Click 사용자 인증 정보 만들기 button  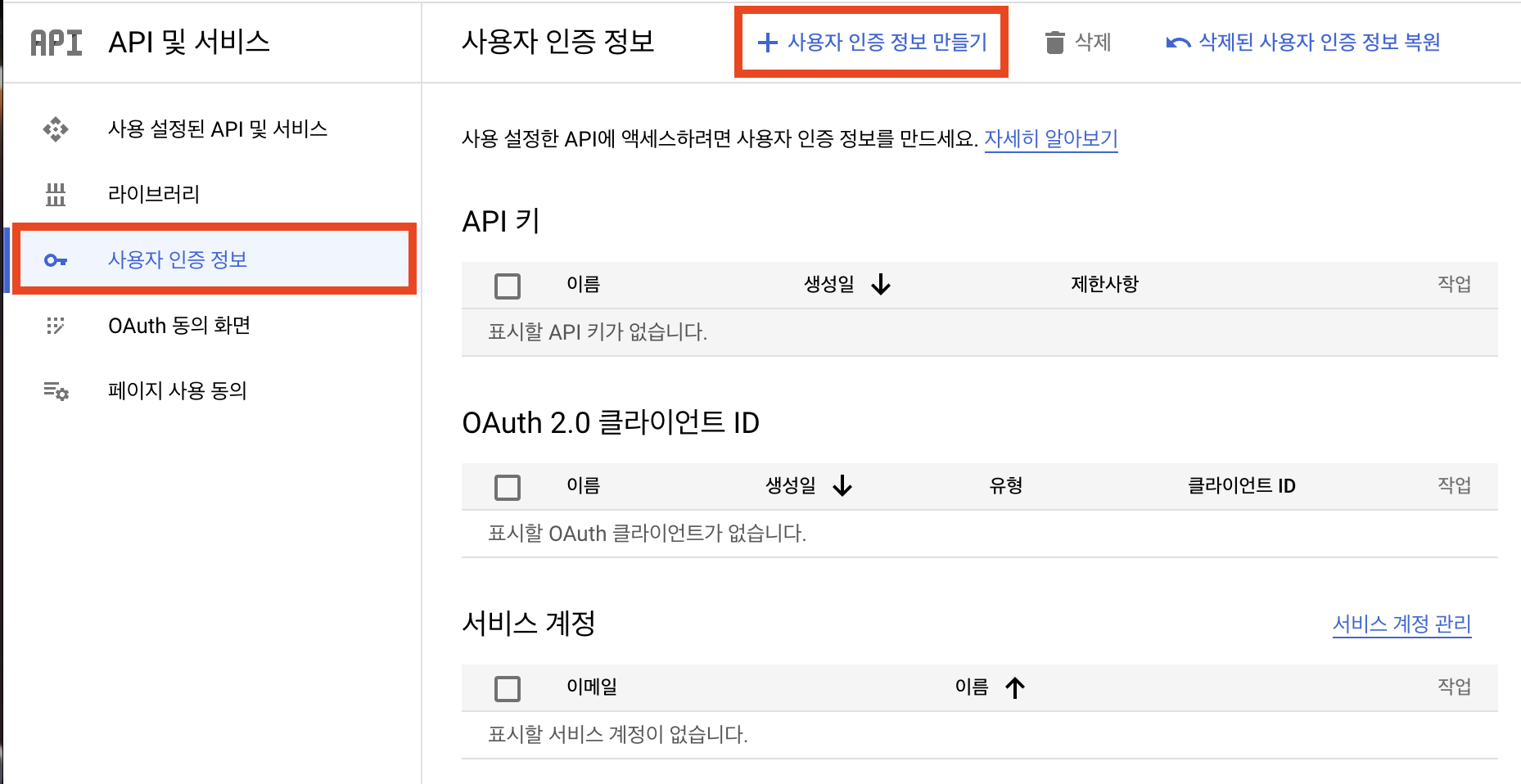click(872, 43)
